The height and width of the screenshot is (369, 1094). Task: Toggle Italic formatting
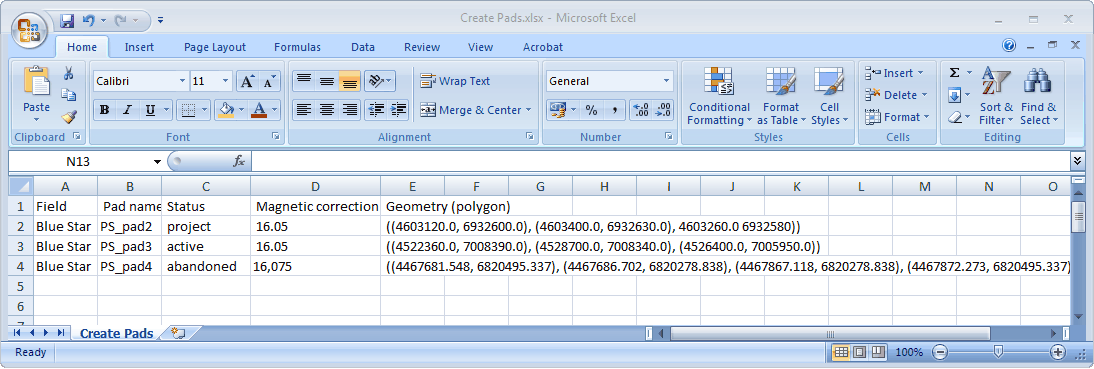tap(127, 110)
